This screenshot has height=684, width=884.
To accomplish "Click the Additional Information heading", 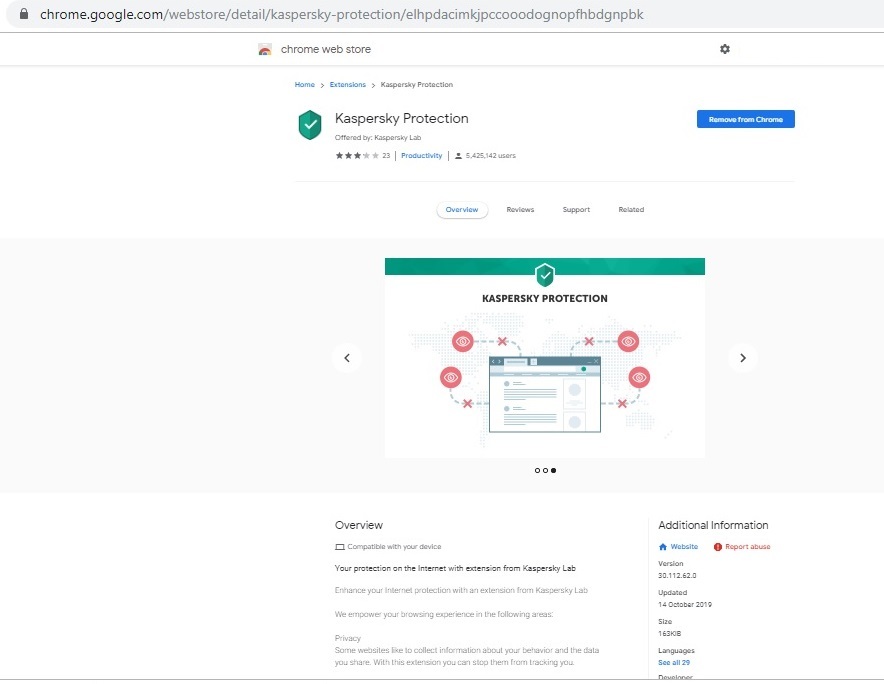I will pyautogui.click(x=713, y=525).
